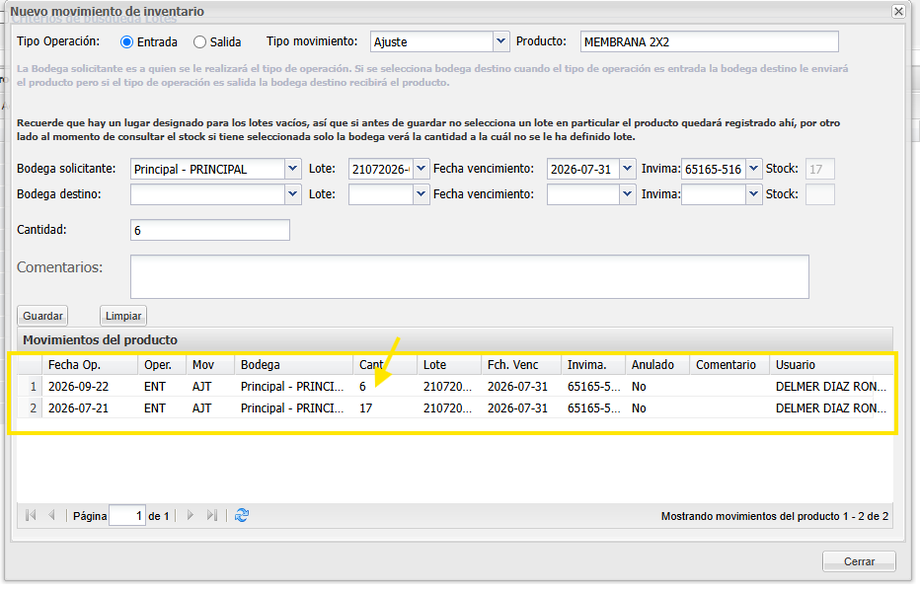Click the Guardar button

tap(43, 316)
